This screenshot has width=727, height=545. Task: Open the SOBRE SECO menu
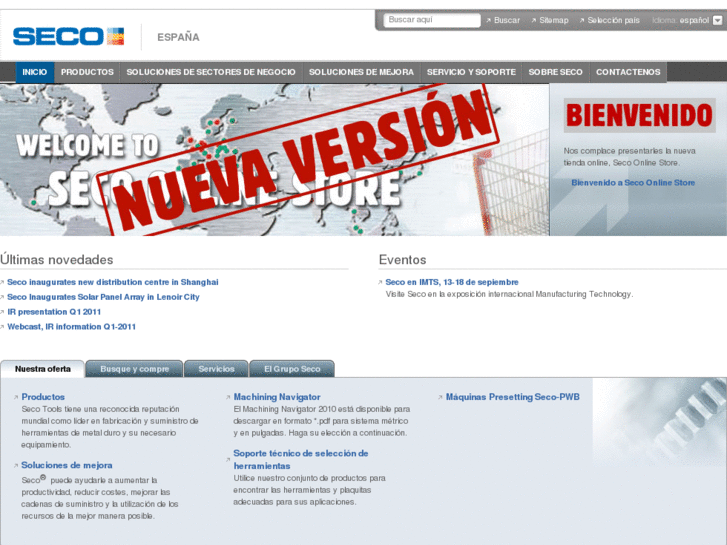[x=555, y=72]
